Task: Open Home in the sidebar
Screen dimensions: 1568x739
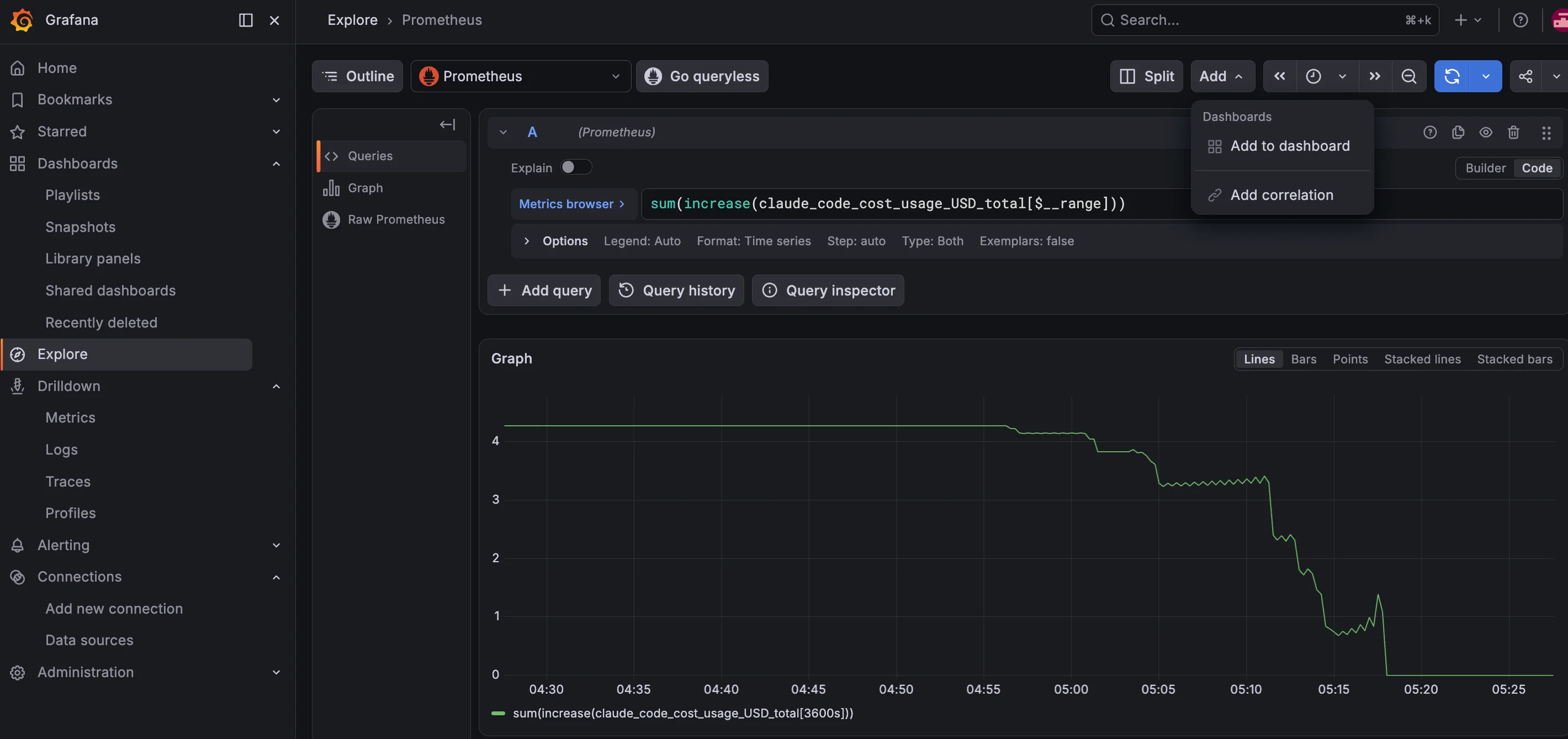Action: [x=57, y=67]
